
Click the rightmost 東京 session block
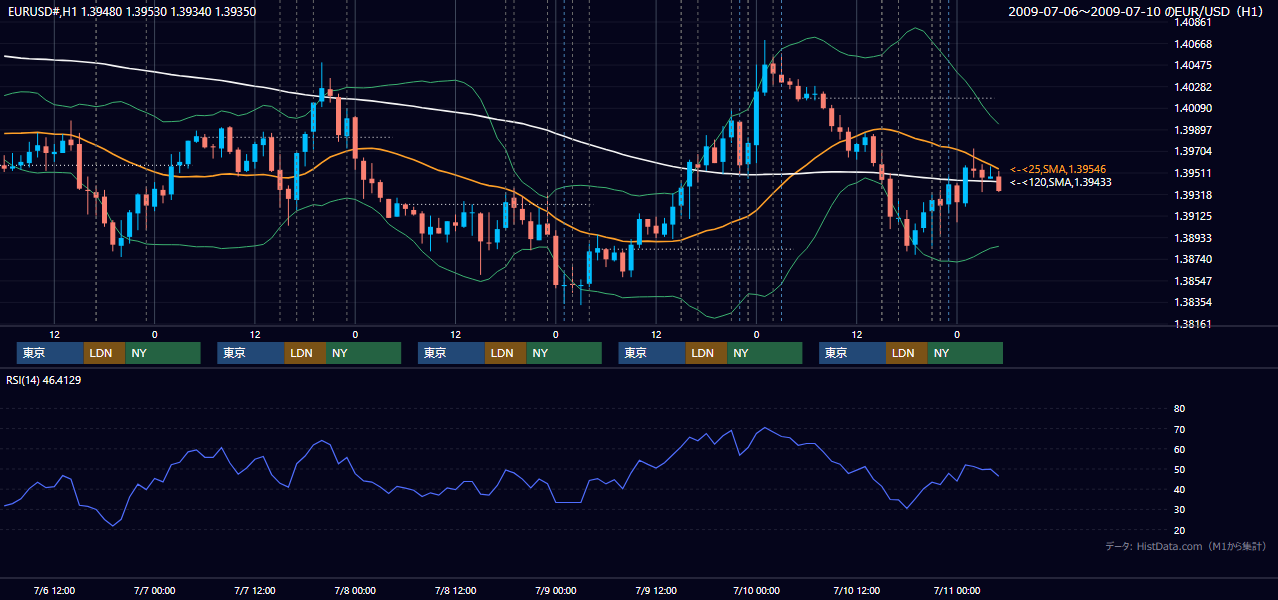[852, 353]
